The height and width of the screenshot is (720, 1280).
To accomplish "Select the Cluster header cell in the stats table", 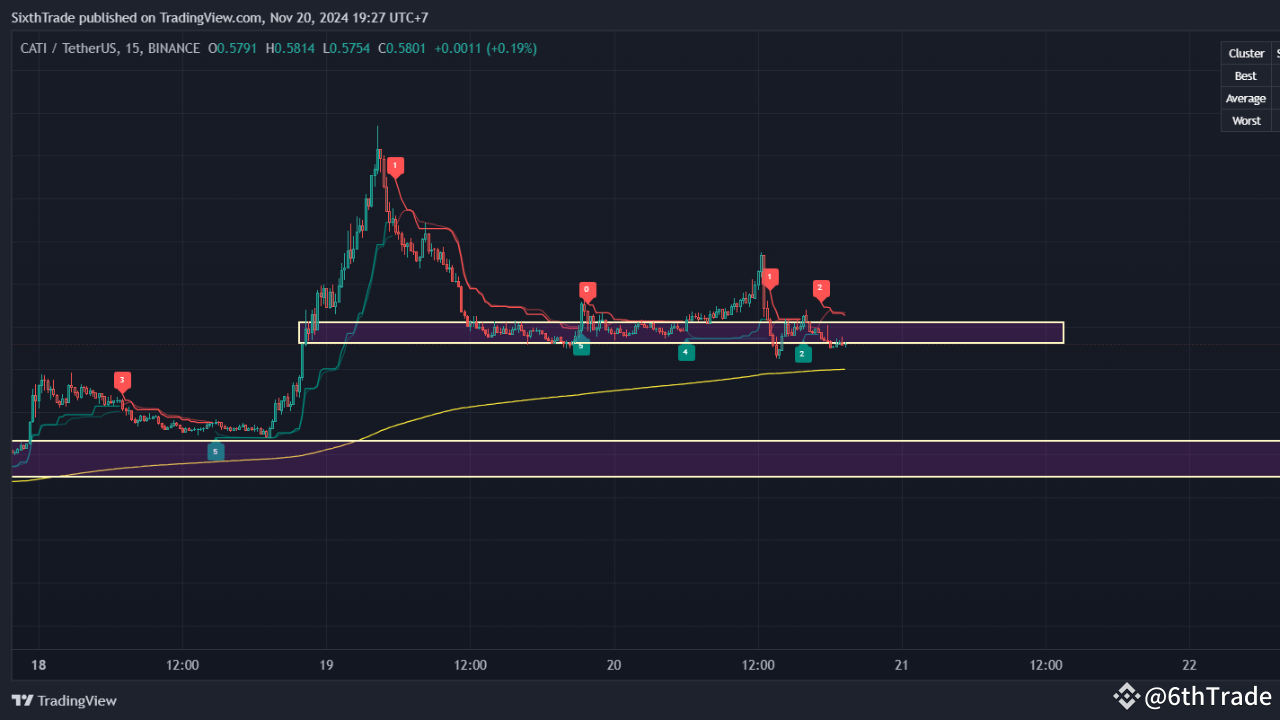I will pos(1246,53).
